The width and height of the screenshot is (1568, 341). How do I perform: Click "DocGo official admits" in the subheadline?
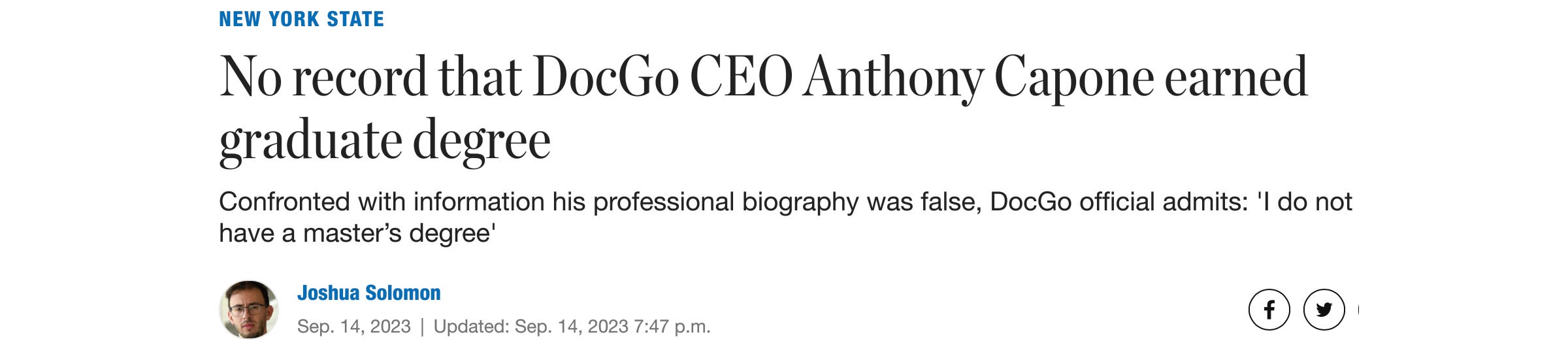tap(1119, 202)
